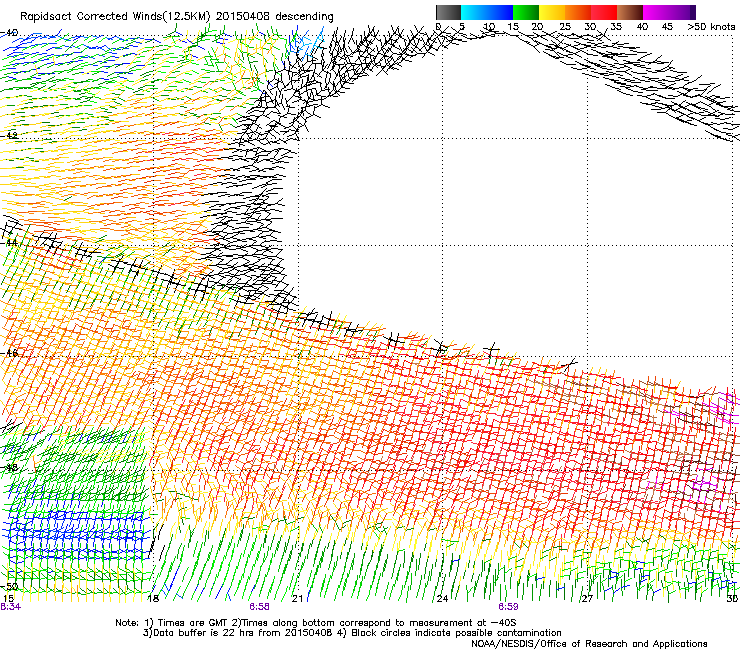740x650 pixels.
Task: Click the '27' longitude axis label
Action: click(x=587, y=598)
